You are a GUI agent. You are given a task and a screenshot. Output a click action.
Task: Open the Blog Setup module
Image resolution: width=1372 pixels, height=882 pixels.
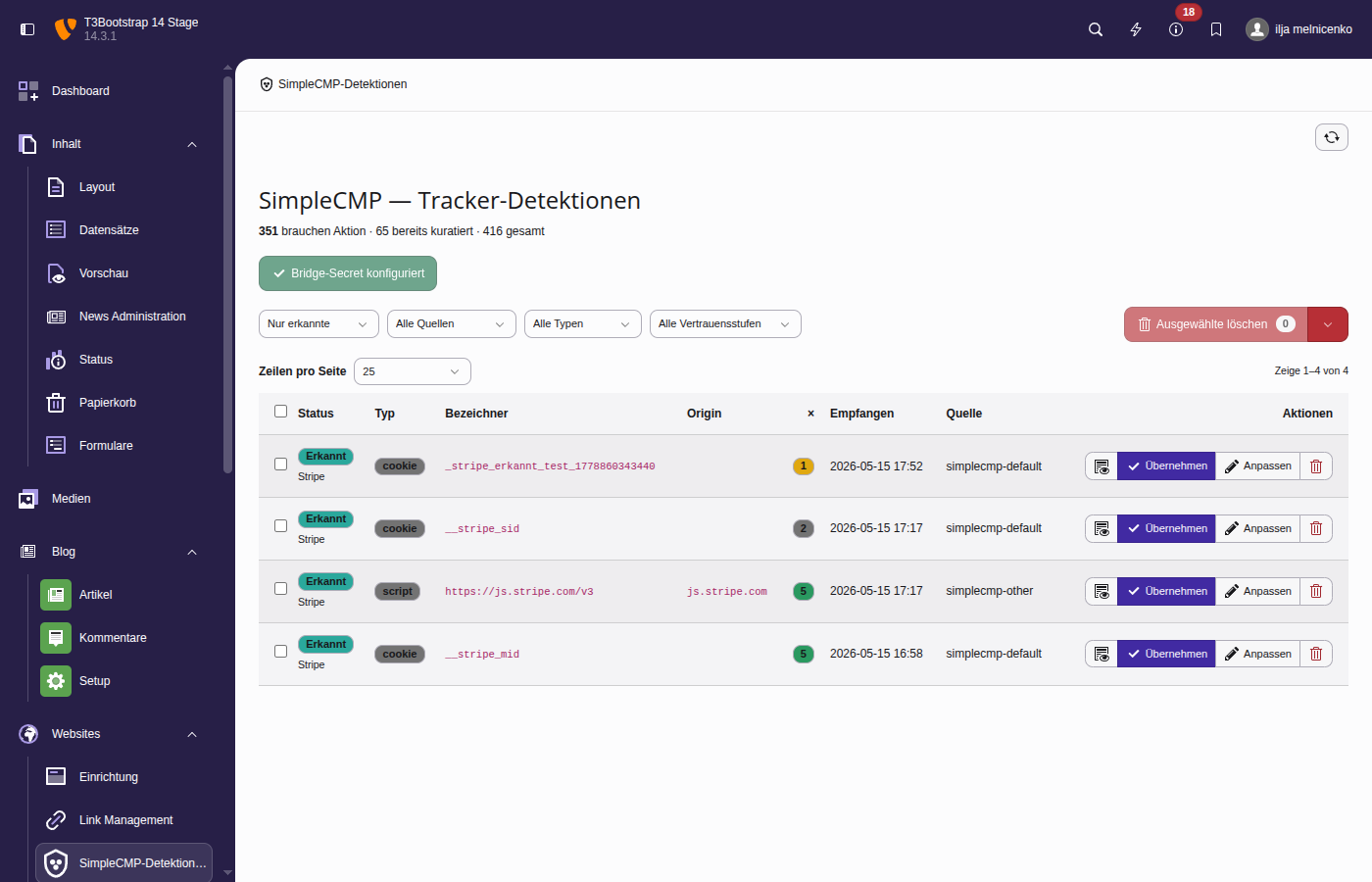click(125, 681)
